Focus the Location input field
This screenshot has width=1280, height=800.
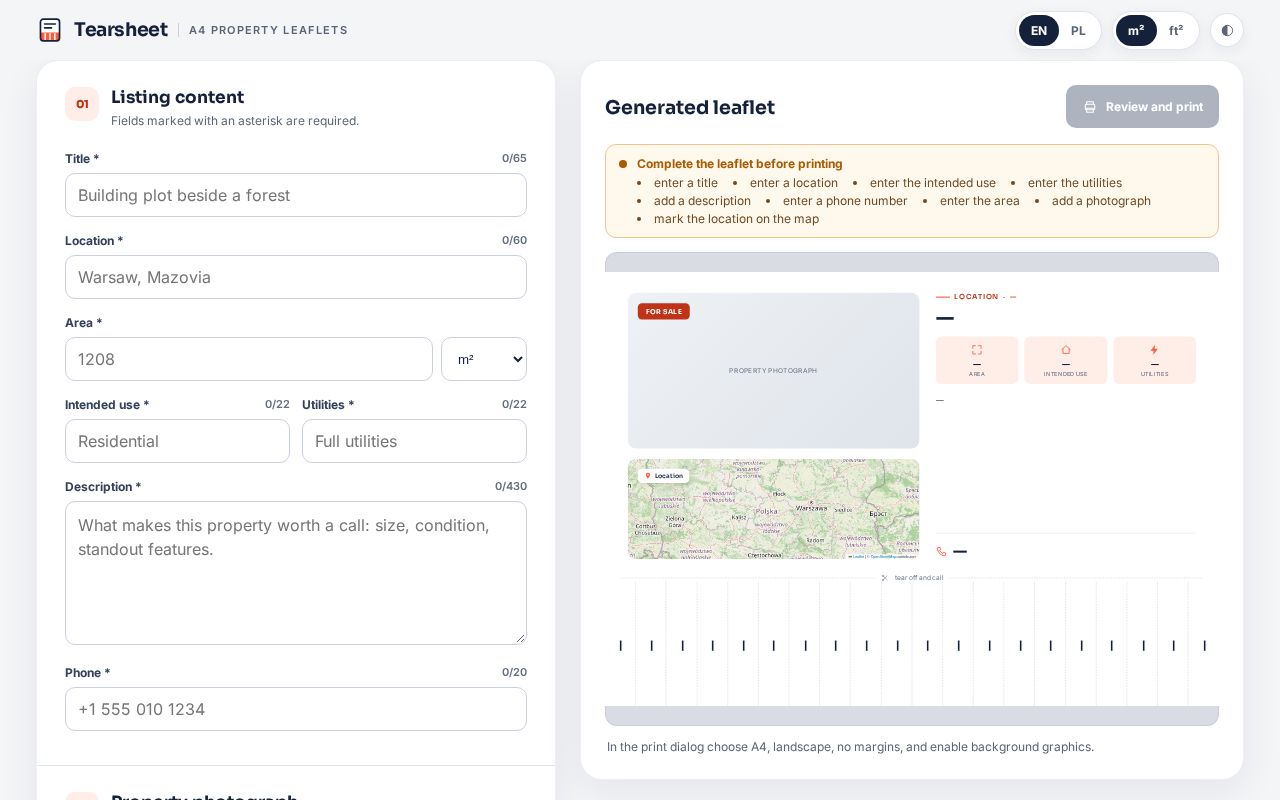pyautogui.click(x=296, y=277)
